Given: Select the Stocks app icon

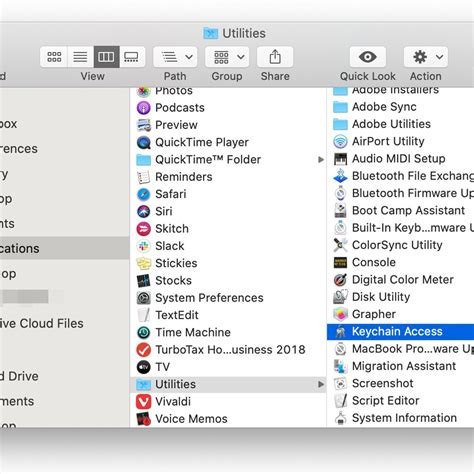Looking at the screenshot, I should [x=144, y=281].
